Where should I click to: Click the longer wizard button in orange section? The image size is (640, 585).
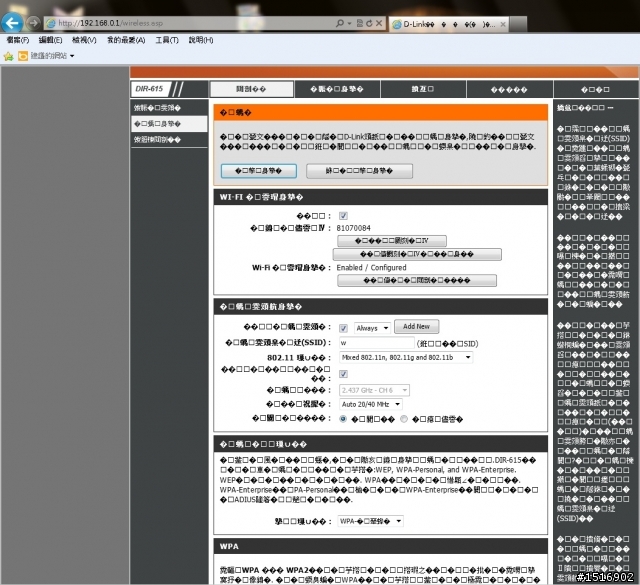tap(359, 171)
